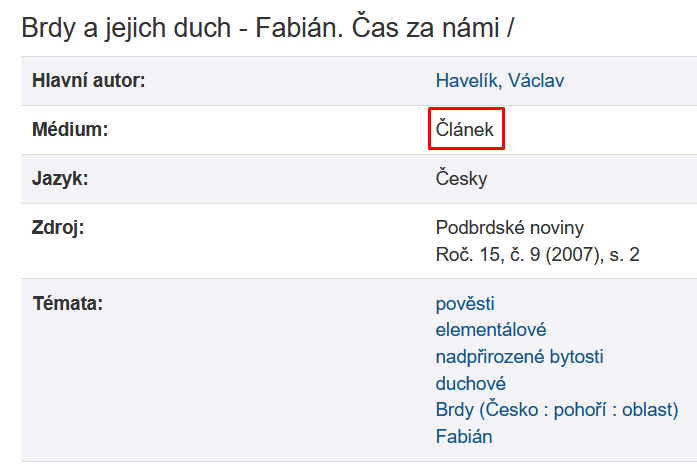697x465 pixels.
Task: Open Brdy (Česko : pohoří : oblast) link
Action: coord(557,410)
